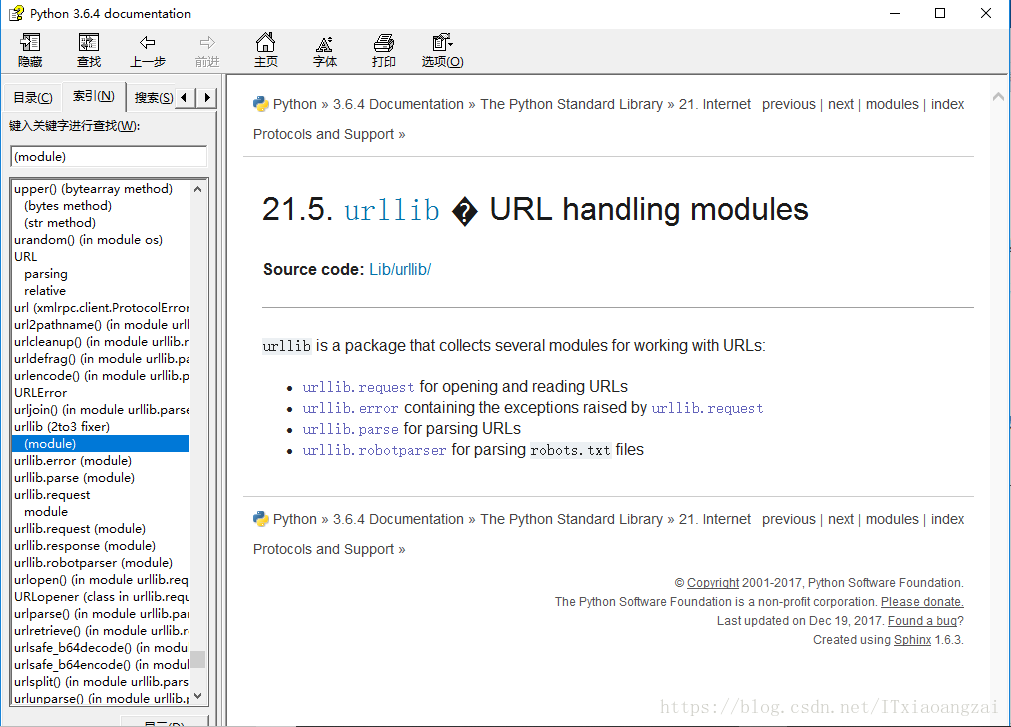Image resolution: width=1011 pixels, height=727 pixels.
Task: Open the 选项 (Options) toolbar icon
Action: [x=442, y=50]
